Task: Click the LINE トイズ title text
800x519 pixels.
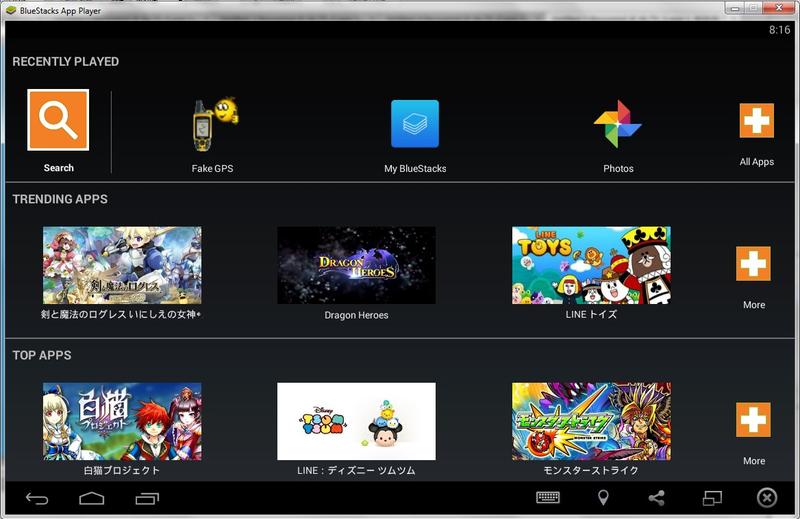Action: (x=591, y=314)
